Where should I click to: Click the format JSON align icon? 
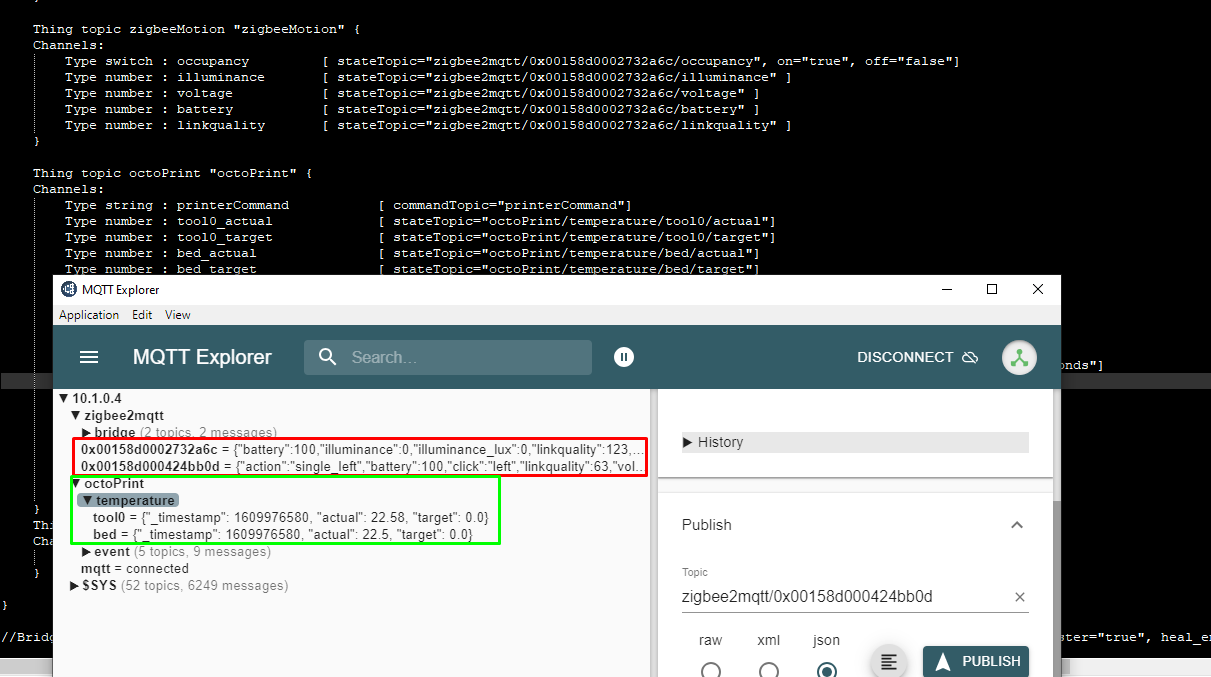pos(889,662)
